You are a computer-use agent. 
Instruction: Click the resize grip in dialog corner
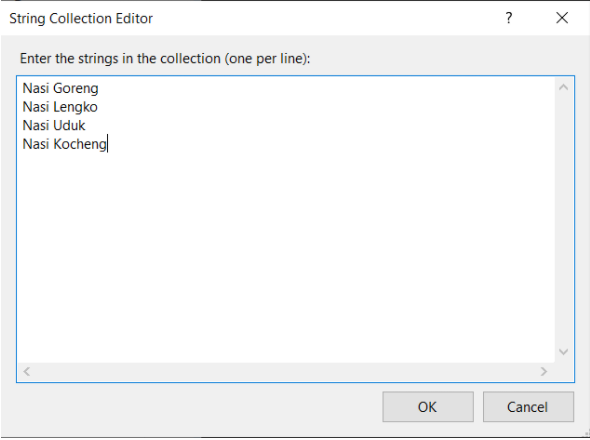coord(586,434)
